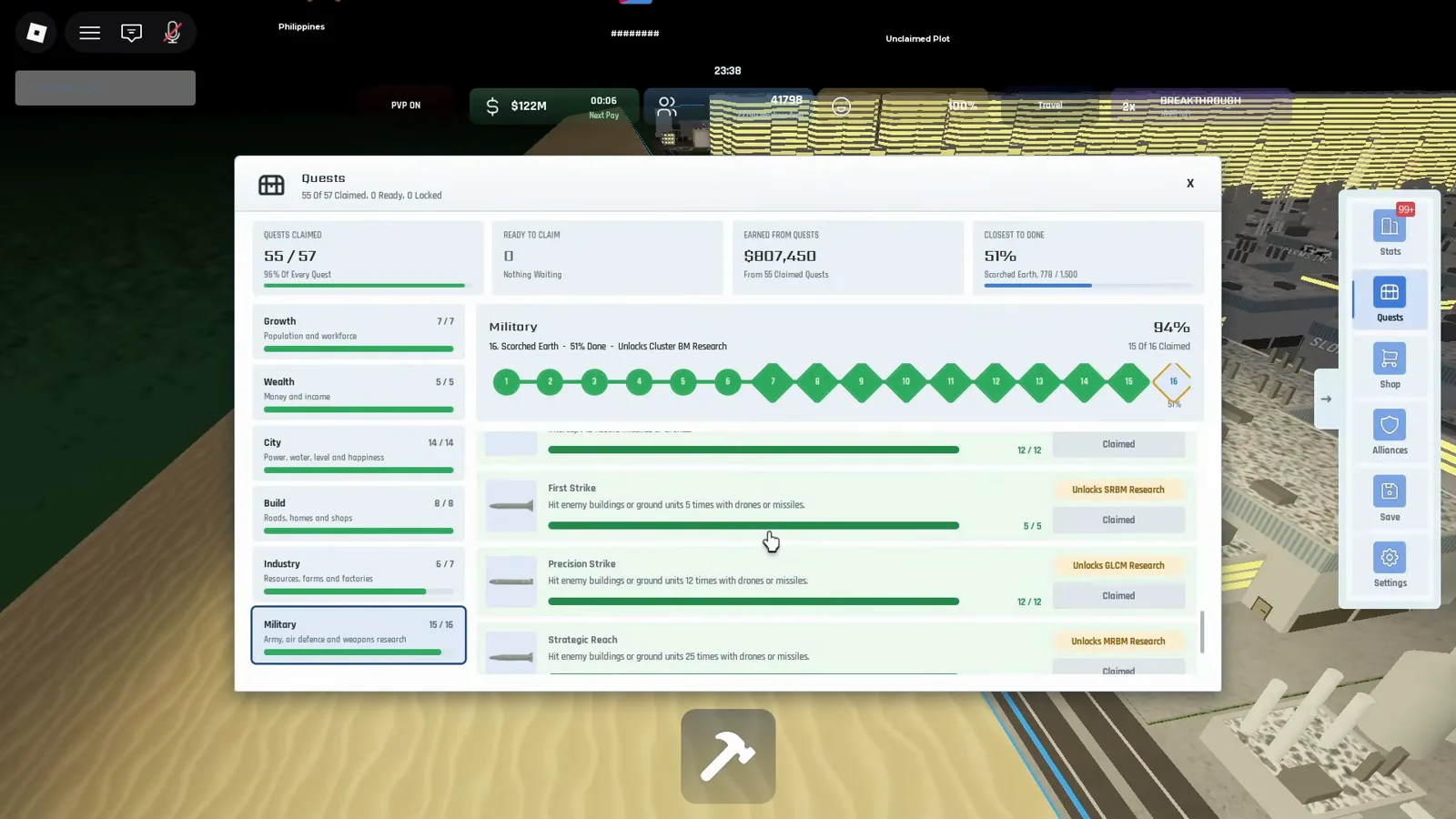Select quest node 12 in Military track

click(x=996, y=382)
